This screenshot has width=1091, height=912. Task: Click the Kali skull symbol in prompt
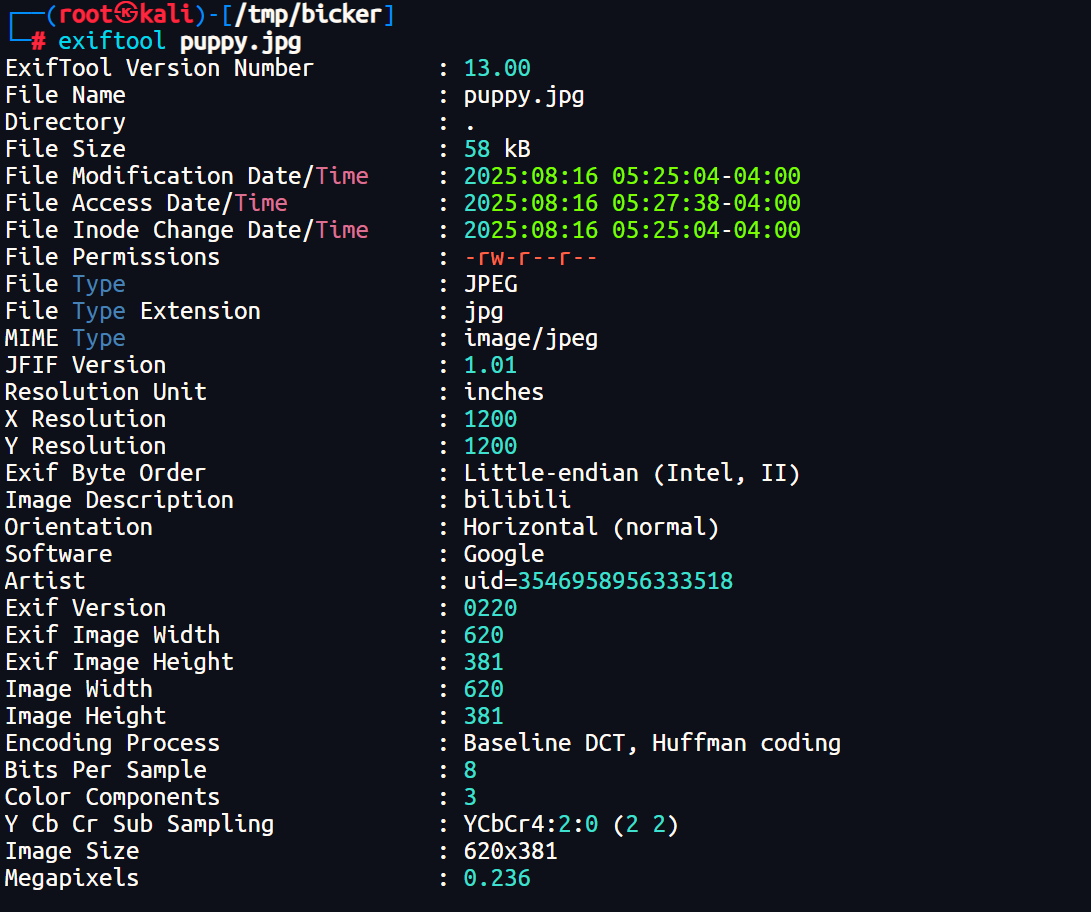click(x=127, y=14)
